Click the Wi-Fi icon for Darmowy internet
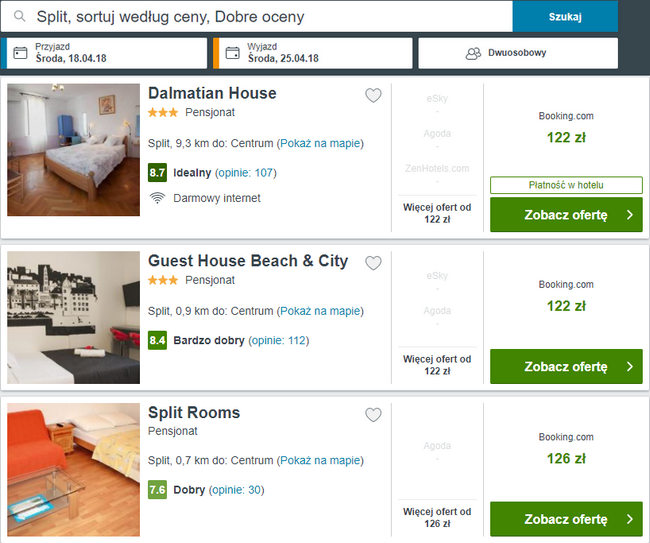The image size is (650, 543). (x=157, y=198)
